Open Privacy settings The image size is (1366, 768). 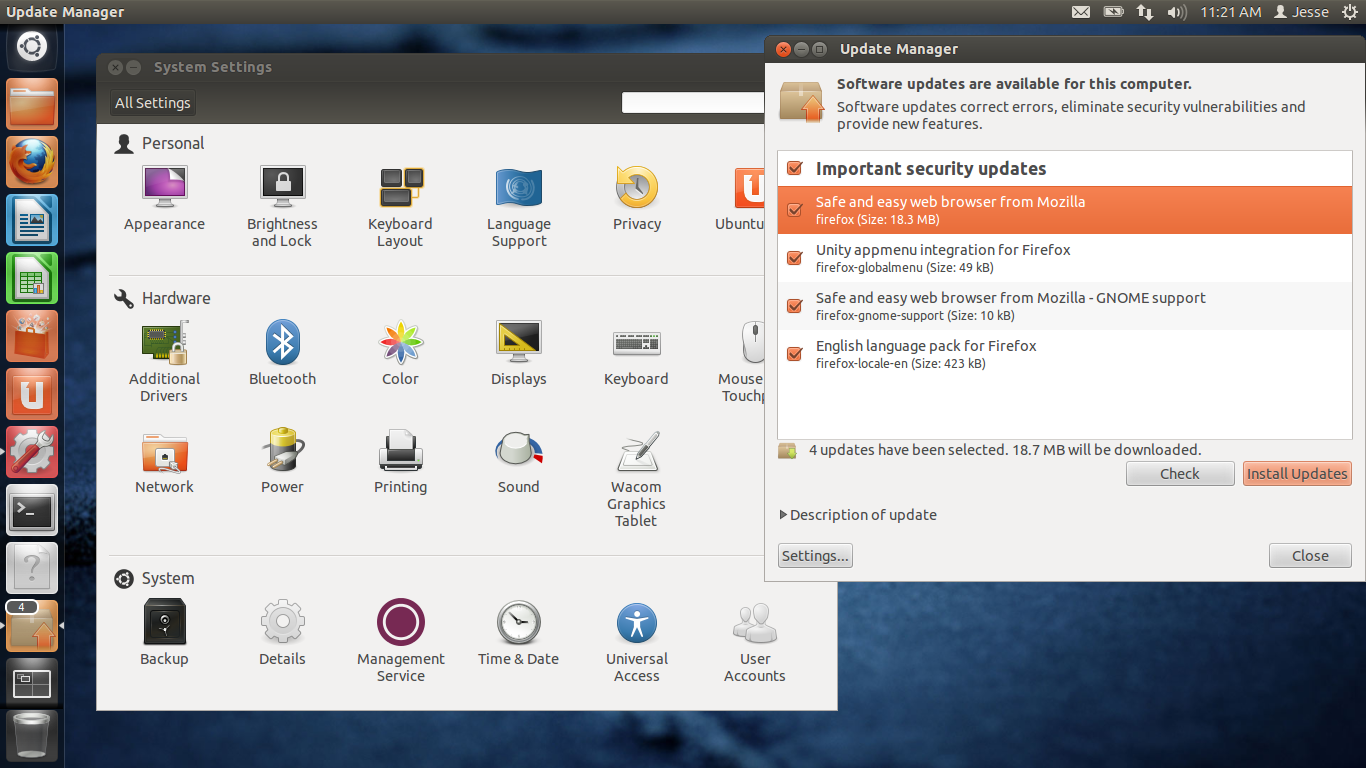(637, 198)
